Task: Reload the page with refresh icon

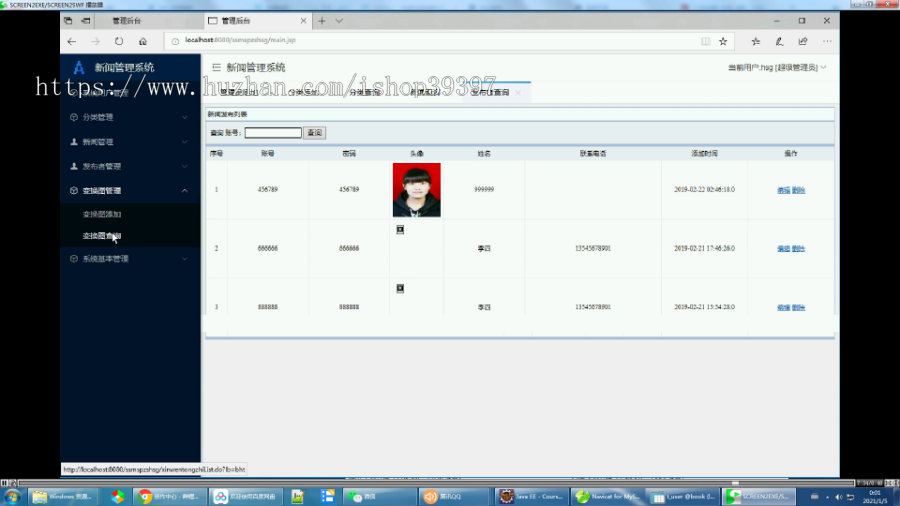Action: pyautogui.click(x=119, y=41)
